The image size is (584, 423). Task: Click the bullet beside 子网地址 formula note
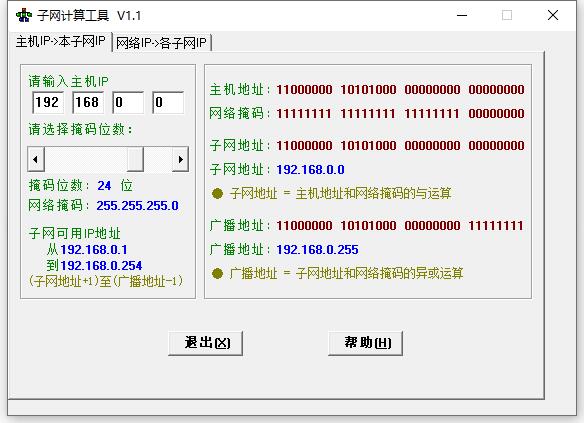[x=217, y=194]
